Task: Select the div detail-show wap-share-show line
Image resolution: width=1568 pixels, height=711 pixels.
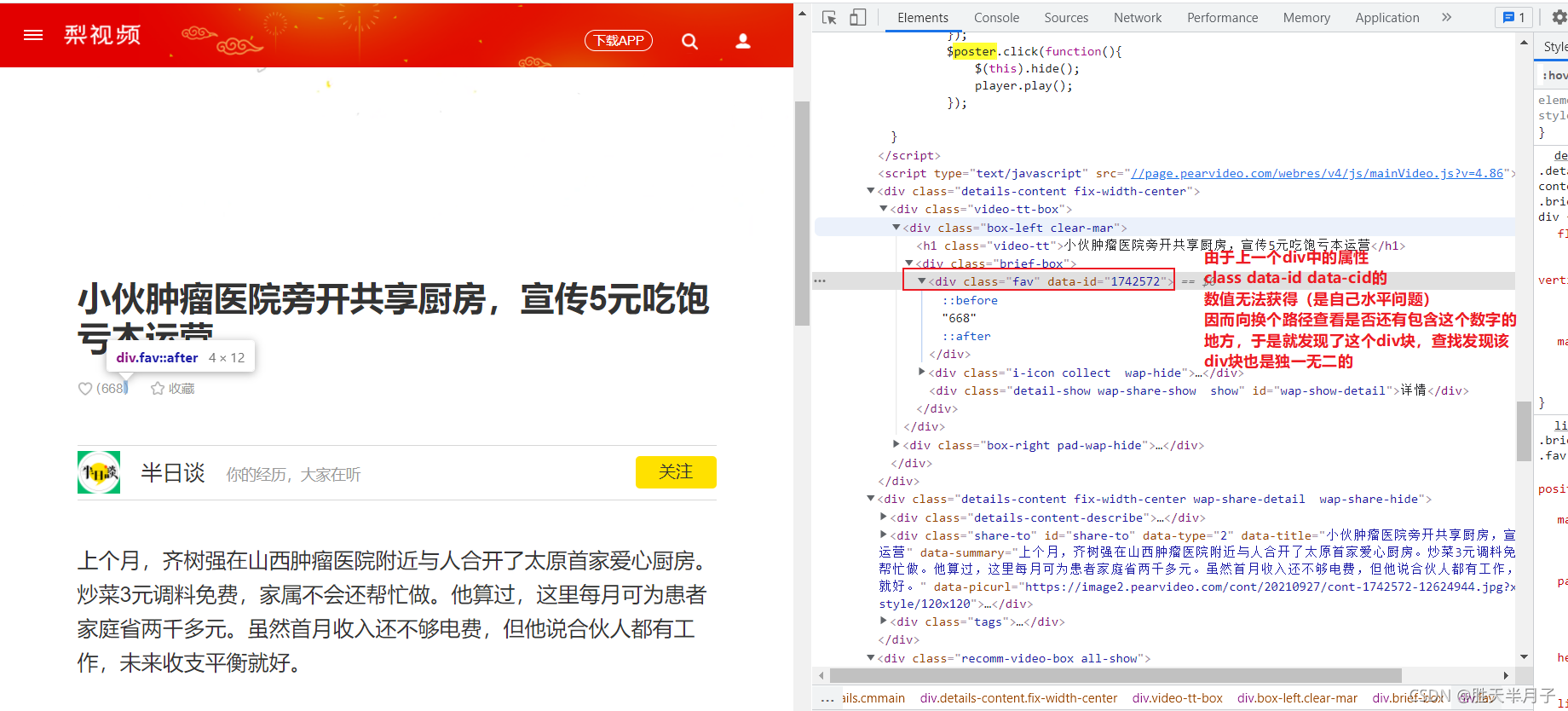Action: coord(1198,390)
